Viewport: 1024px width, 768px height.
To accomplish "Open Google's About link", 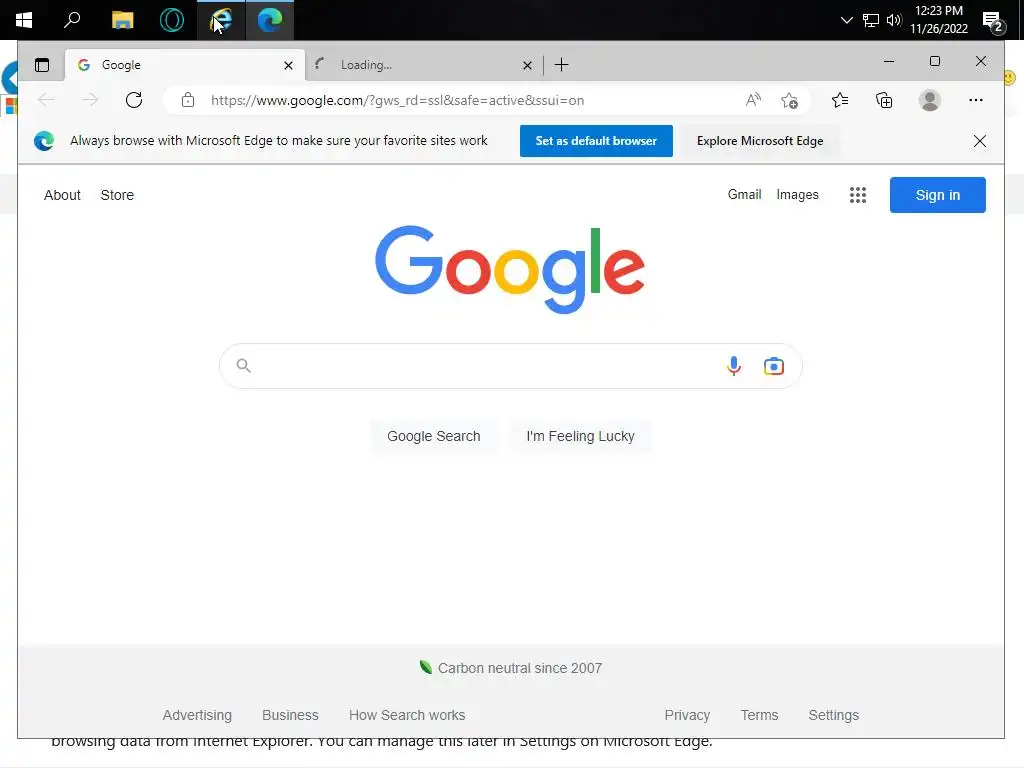I will tap(62, 195).
